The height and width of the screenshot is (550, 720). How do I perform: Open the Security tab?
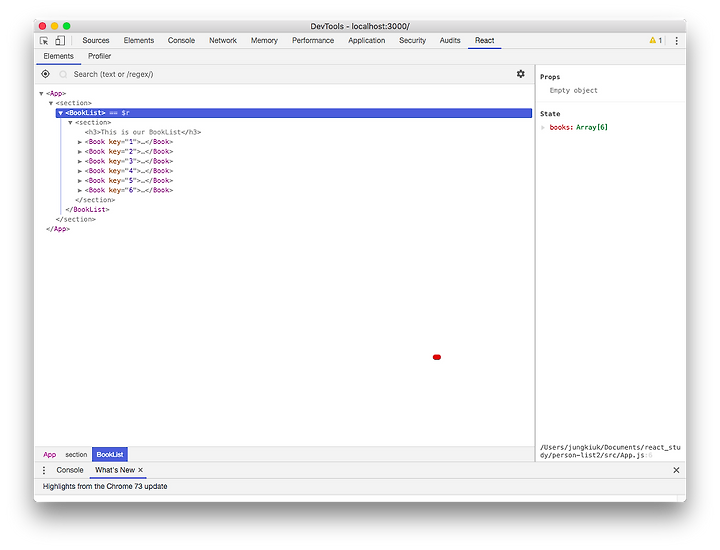click(412, 40)
